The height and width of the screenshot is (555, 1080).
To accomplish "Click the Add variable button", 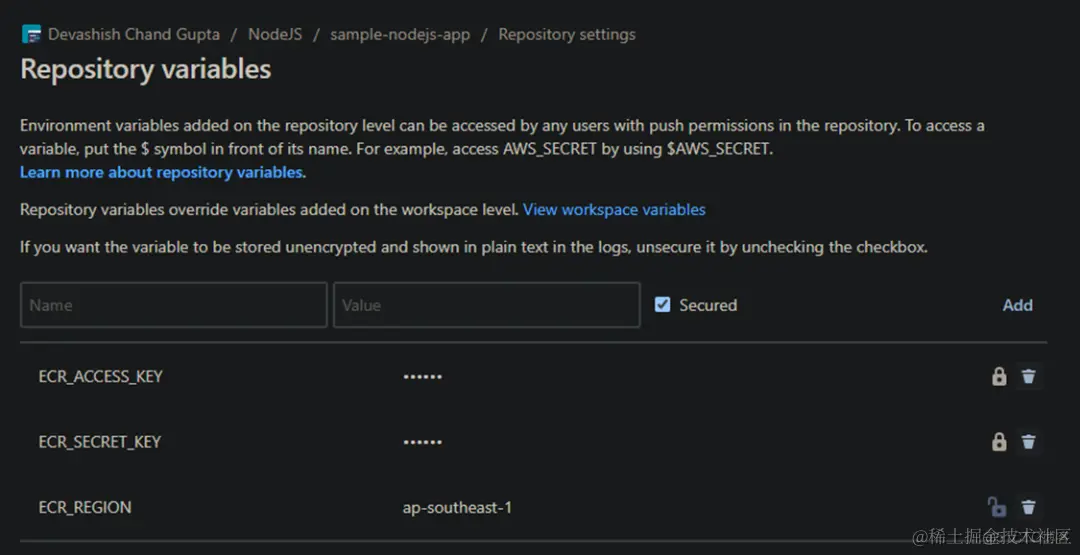I will (x=1017, y=305).
